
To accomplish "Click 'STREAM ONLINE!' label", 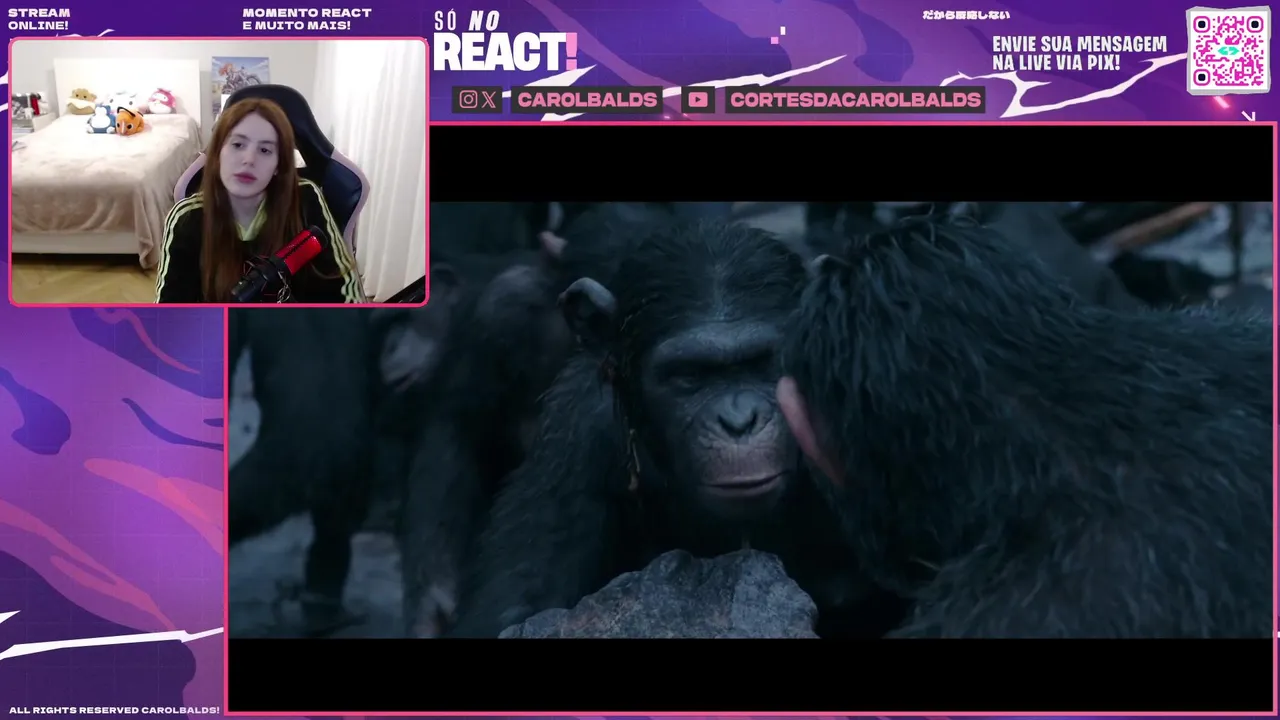I will (x=39, y=19).
